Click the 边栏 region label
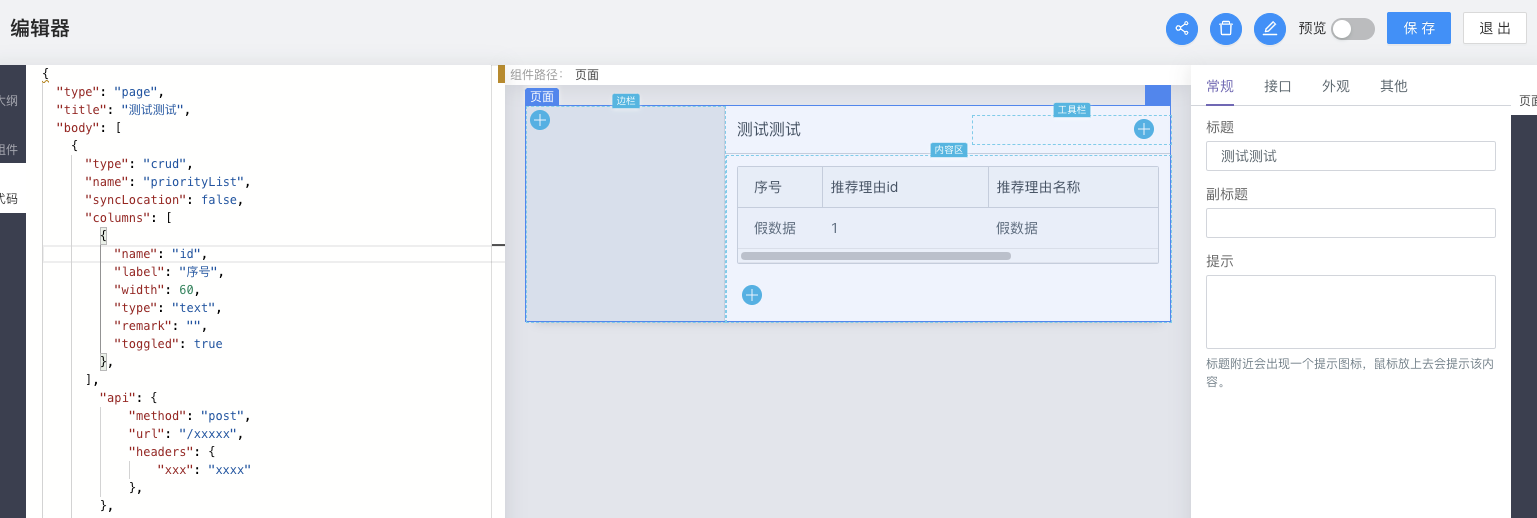 click(626, 101)
